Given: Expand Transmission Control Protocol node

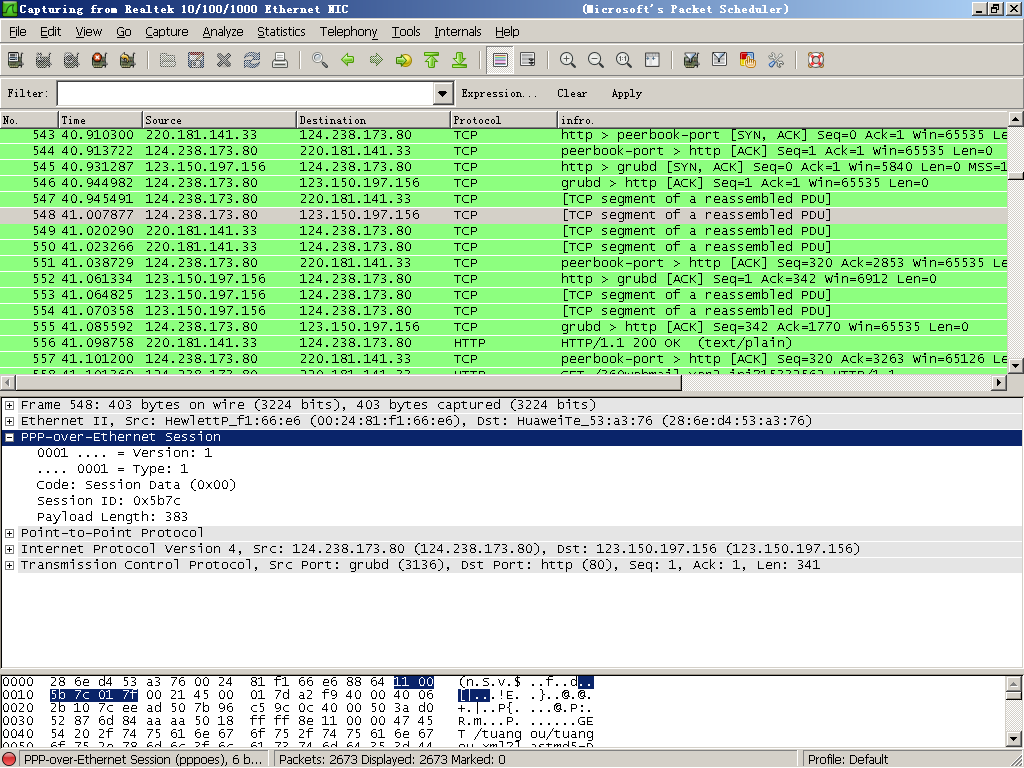Looking at the screenshot, I should 9,566.
